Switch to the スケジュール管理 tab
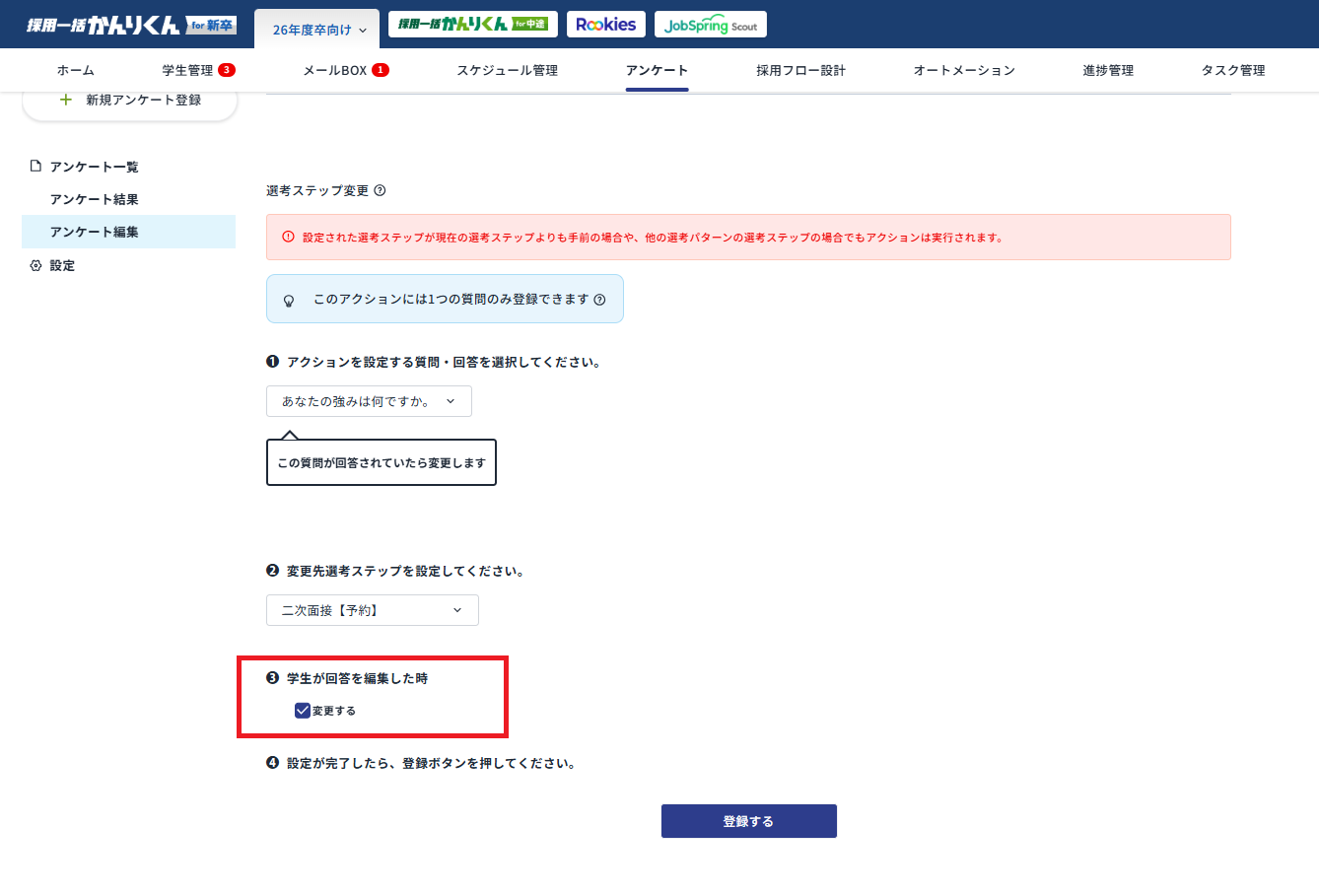Image resolution: width=1319 pixels, height=896 pixels. (507, 70)
